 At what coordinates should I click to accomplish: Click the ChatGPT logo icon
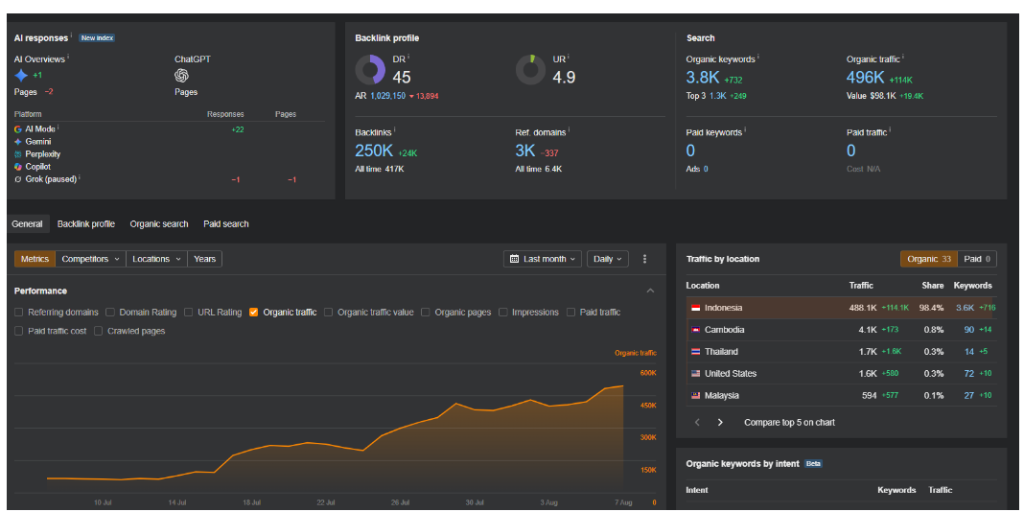[x=182, y=75]
